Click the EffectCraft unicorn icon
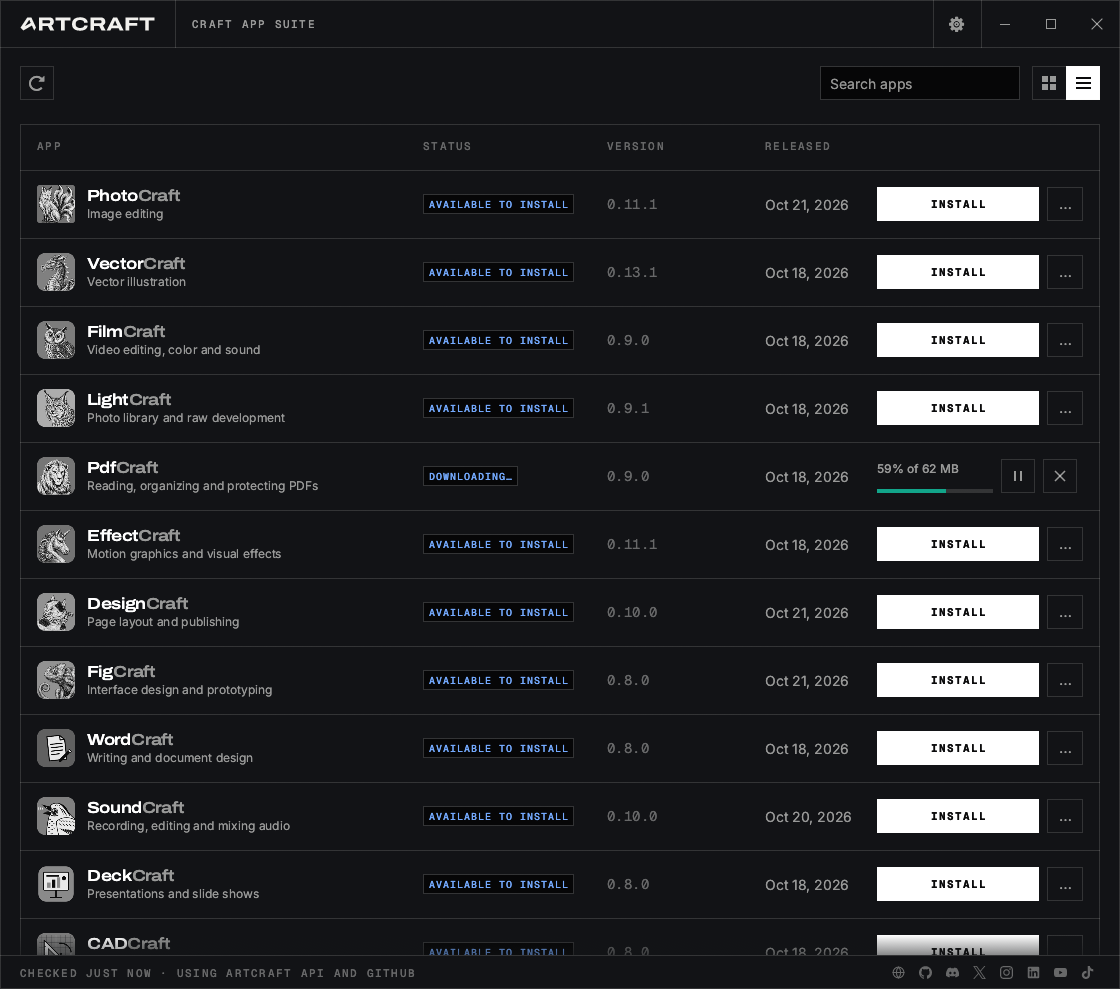Screen dimensions: 1120x989 (x=56, y=544)
